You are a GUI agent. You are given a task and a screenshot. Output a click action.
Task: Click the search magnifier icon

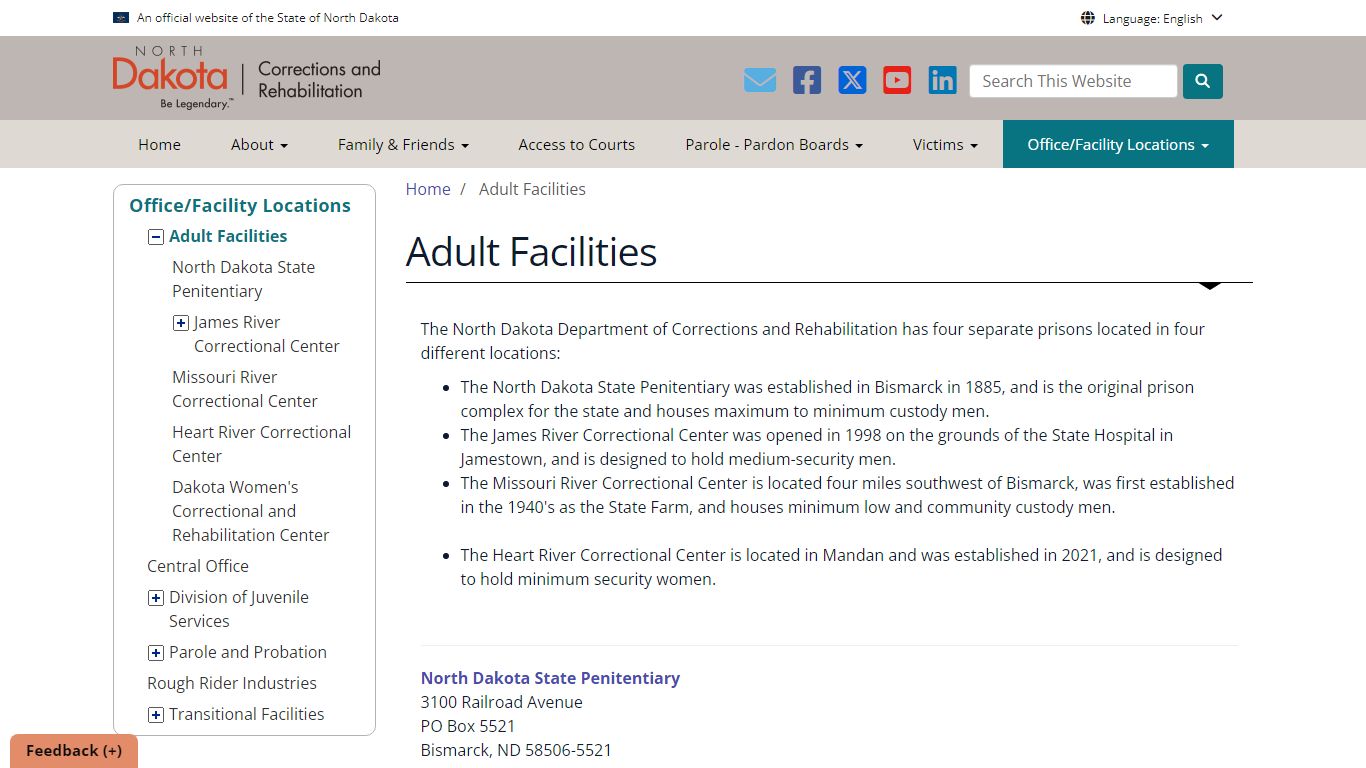click(1202, 81)
